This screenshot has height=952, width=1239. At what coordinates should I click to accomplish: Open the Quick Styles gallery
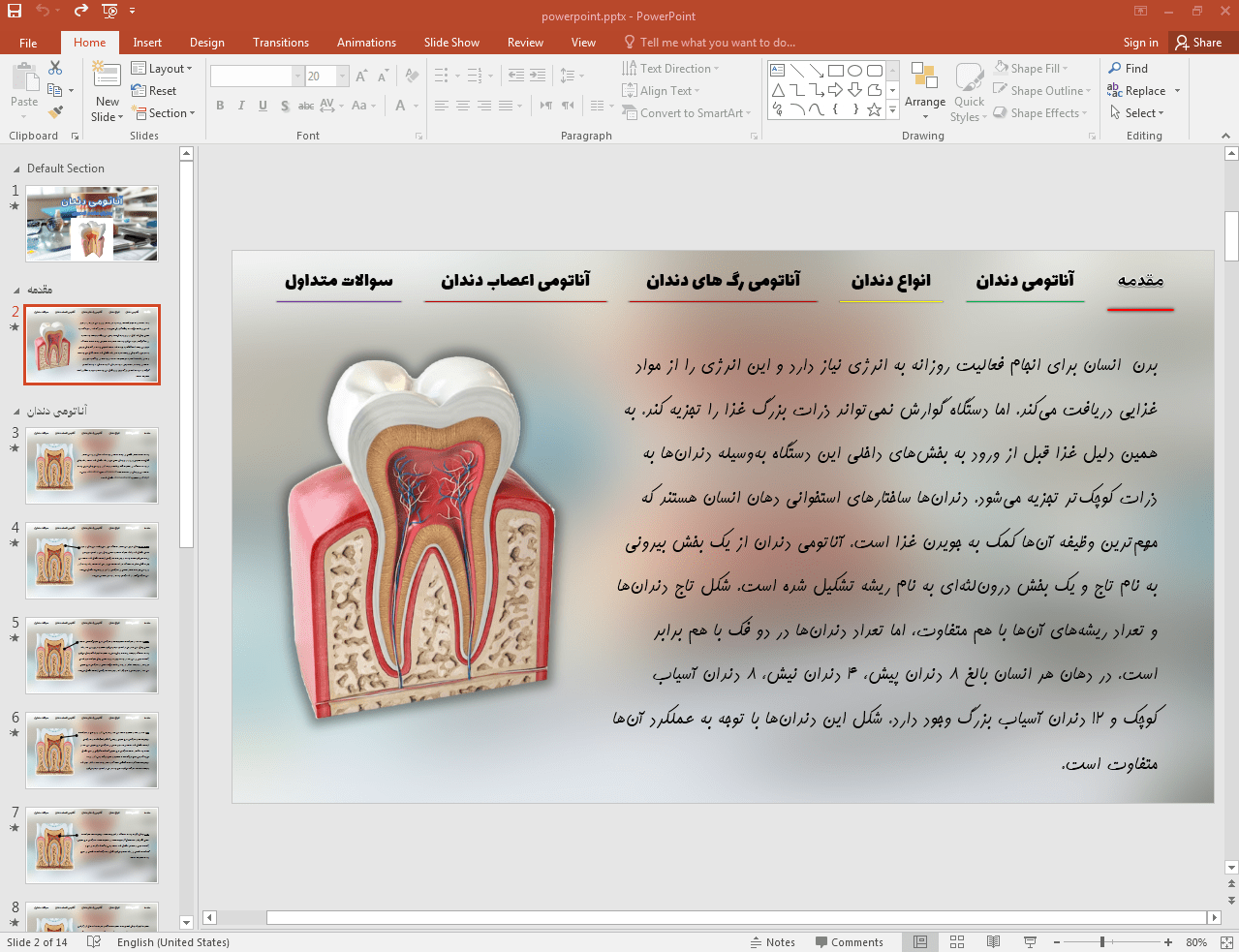[969, 93]
